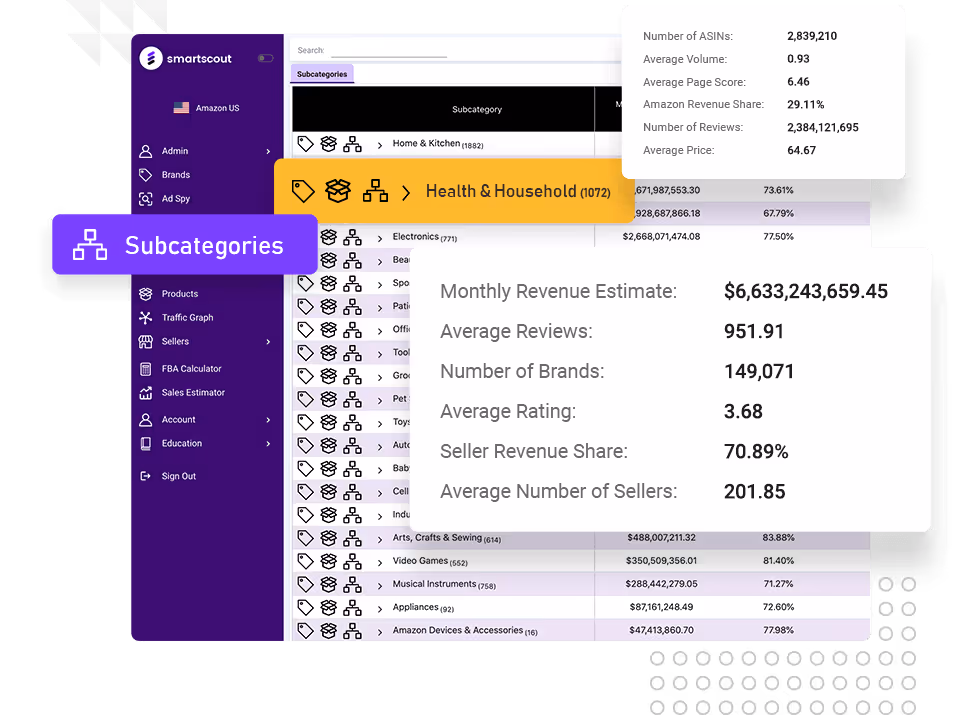
Task: Select the Seller Revenue Share value 70.89%
Action: (756, 451)
